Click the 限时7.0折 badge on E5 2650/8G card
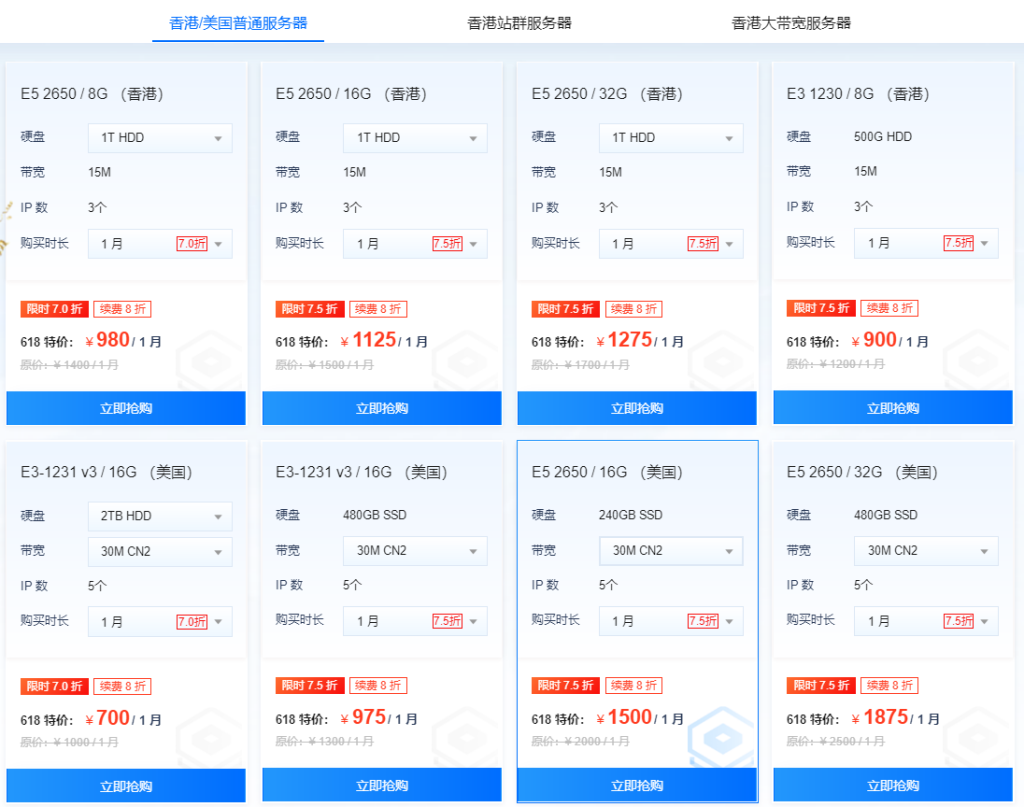Screen dimensions: 1024x807 coord(53,309)
